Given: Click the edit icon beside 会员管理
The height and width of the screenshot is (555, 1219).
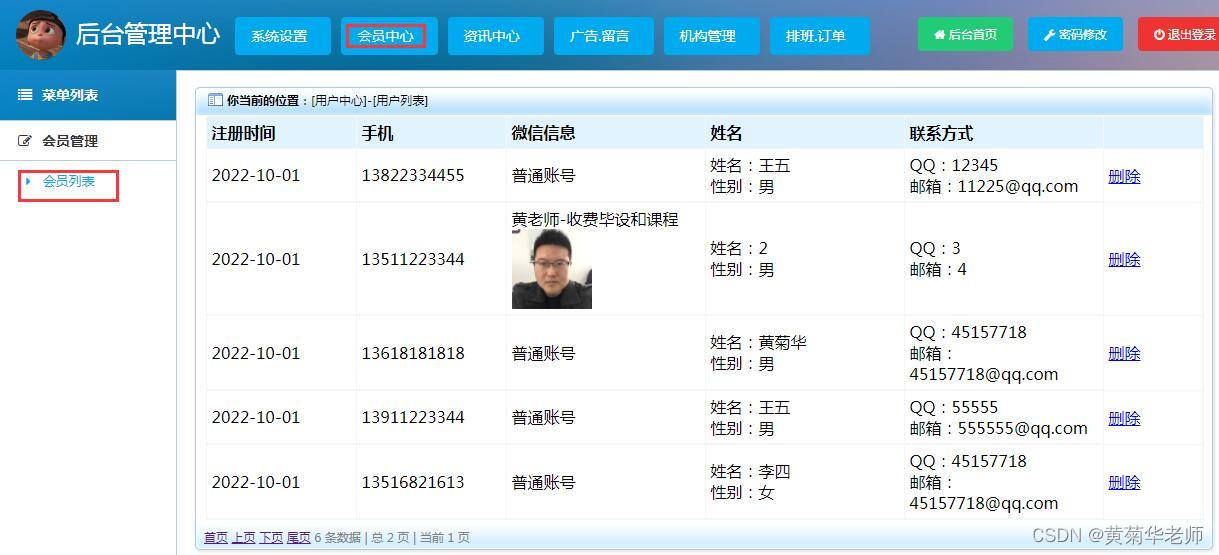Looking at the screenshot, I should click(x=25, y=141).
